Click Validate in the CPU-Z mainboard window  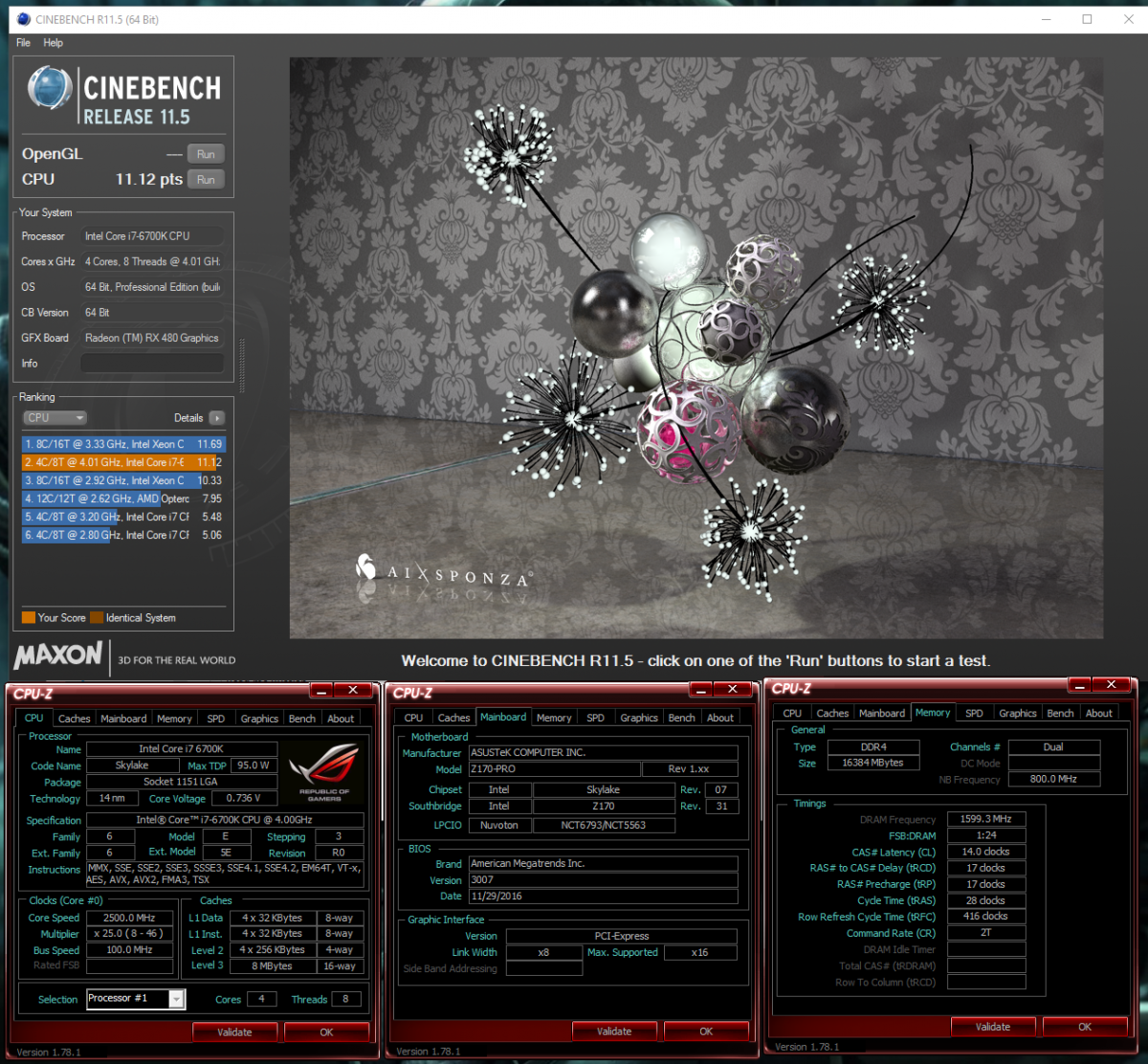pyautogui.click(x=614, y=1031)
